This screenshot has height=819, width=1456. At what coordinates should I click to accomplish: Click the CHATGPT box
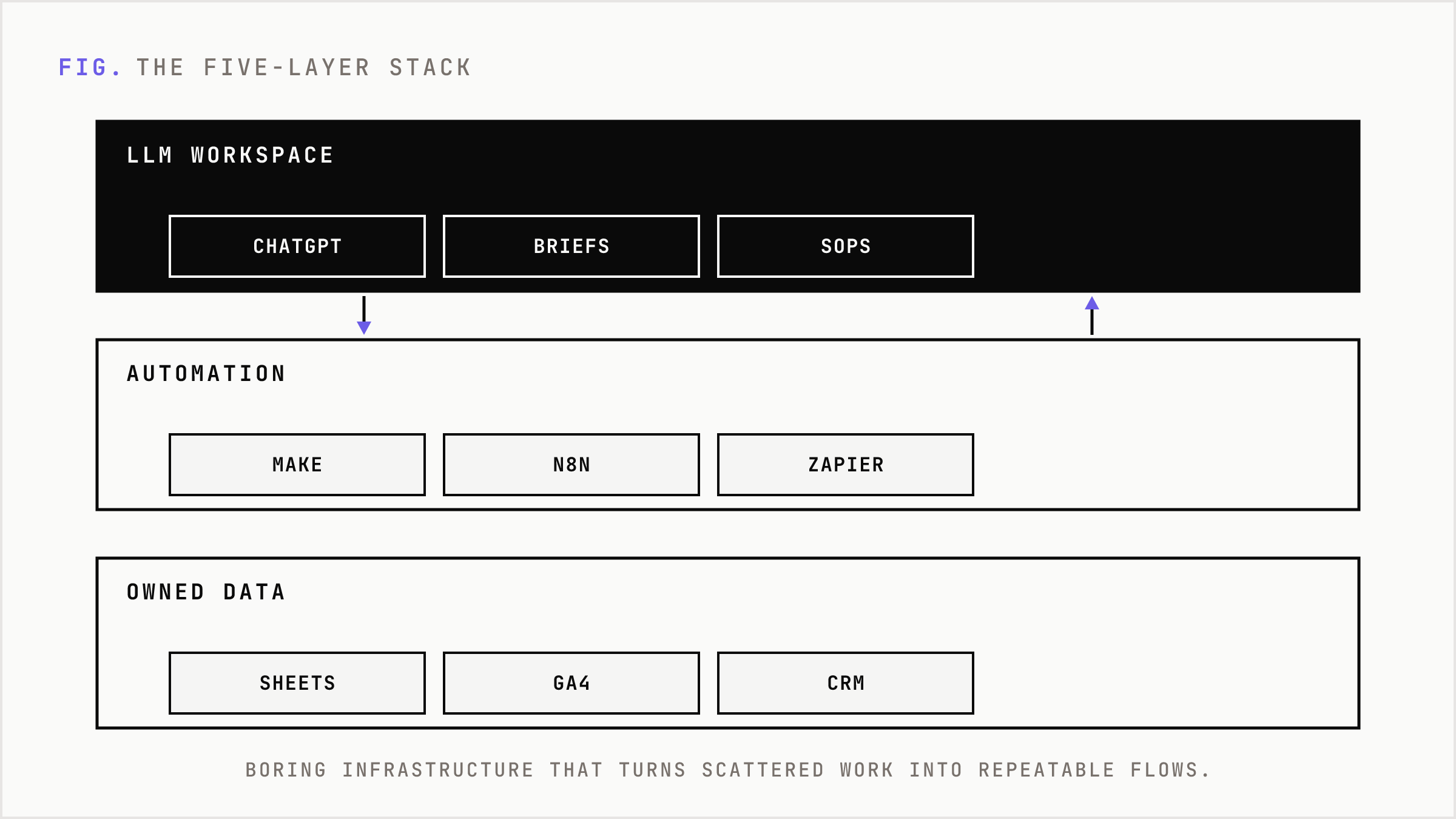tap(297, 246)
